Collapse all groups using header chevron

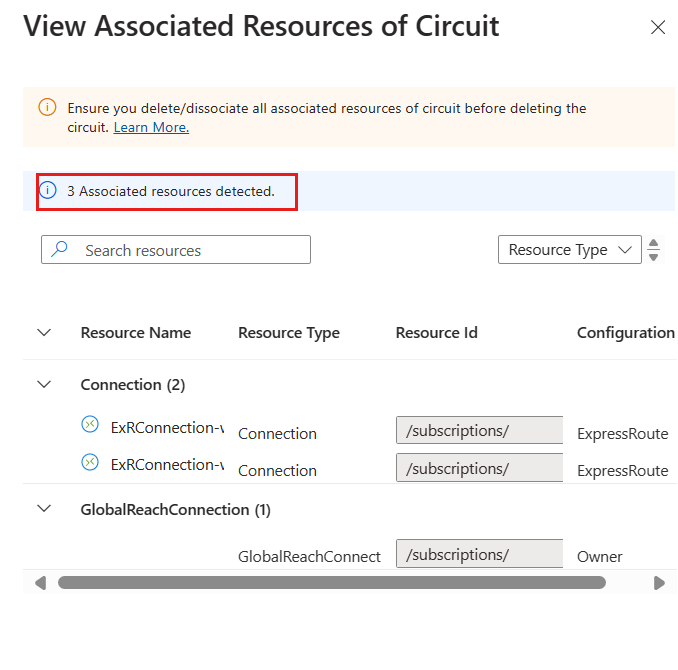coord(44,333)
